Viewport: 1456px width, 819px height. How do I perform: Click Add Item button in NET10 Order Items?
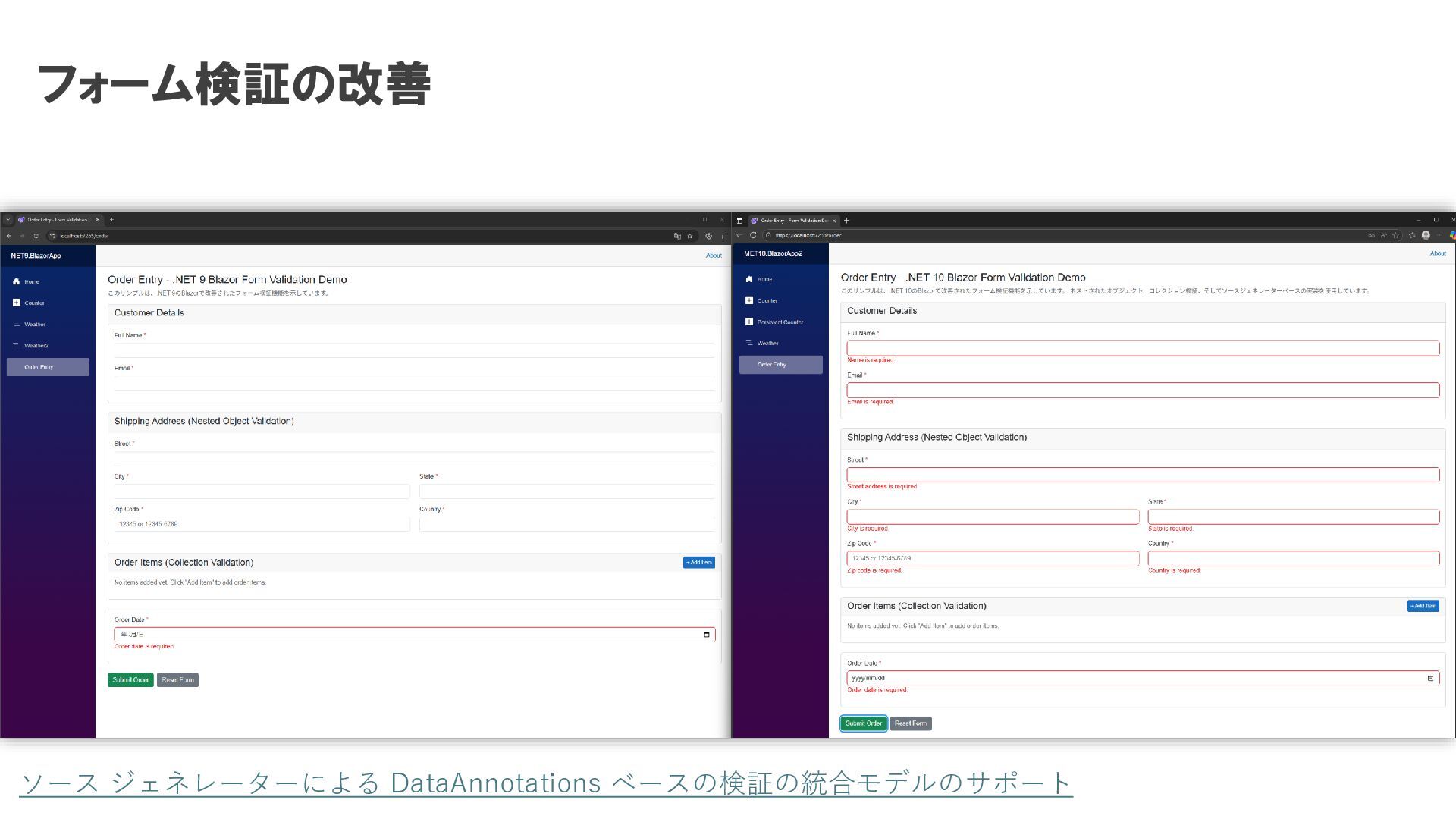coord(1423,606)
